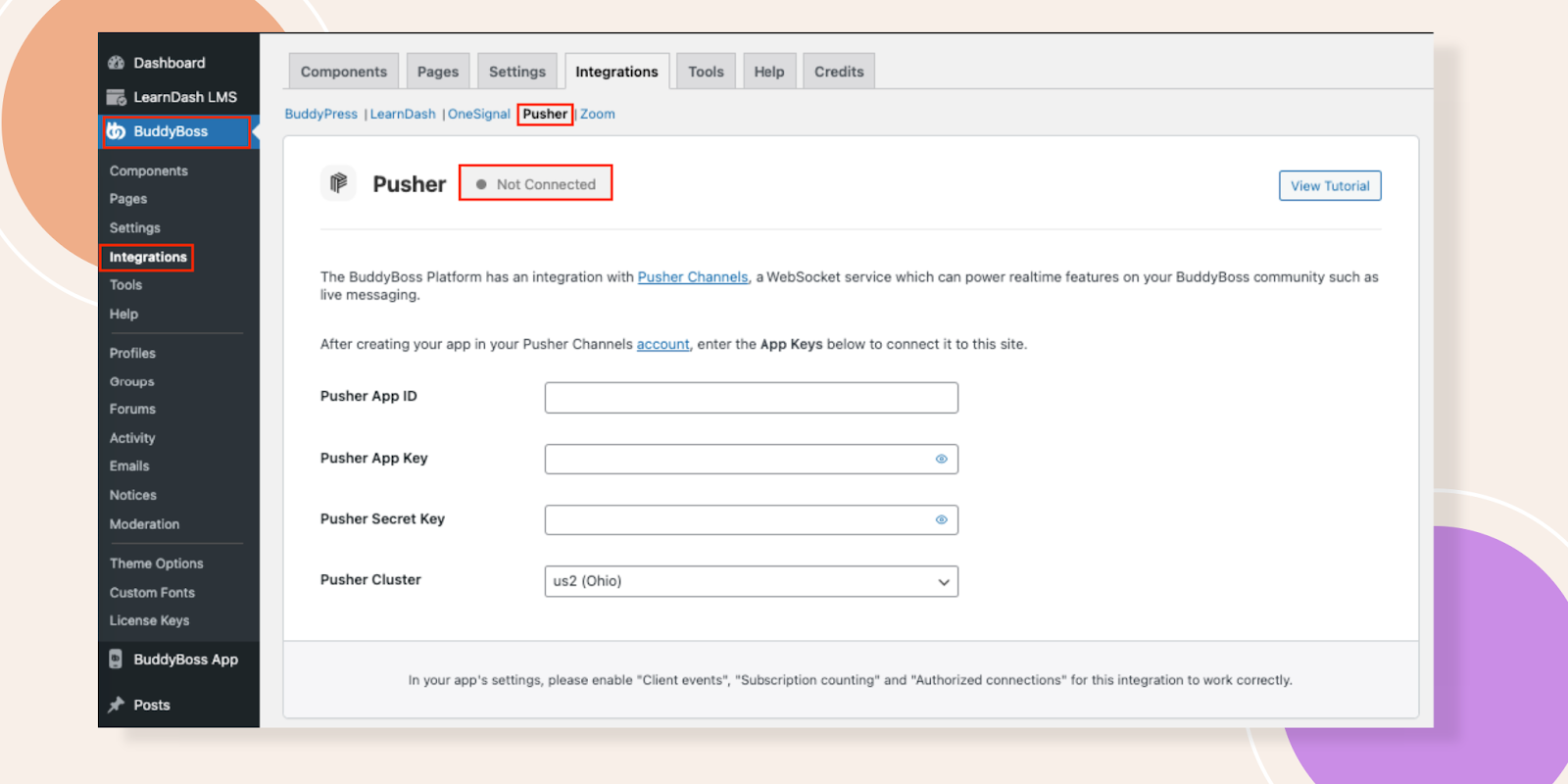This screenshot has height=784, width=1568.
Task: Switch to the Components tab
Action: (344, 72)
